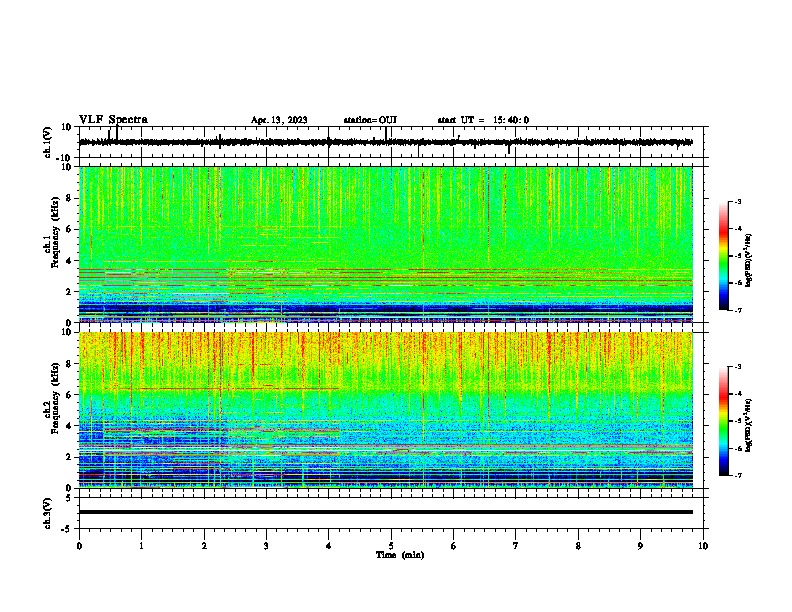Click the ch.2 spectrogram color scale bar
Image resolution: width=792 pixels, height=612 pixels.
[x=723, y=421]
